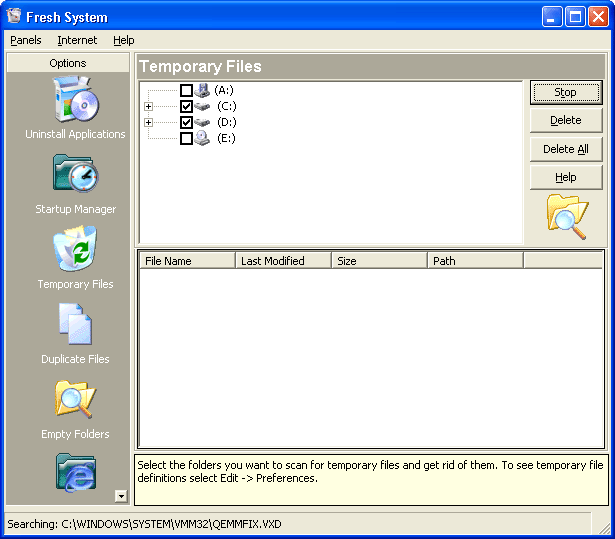
Task: Open the Help menu
Action: pos(124,40)
